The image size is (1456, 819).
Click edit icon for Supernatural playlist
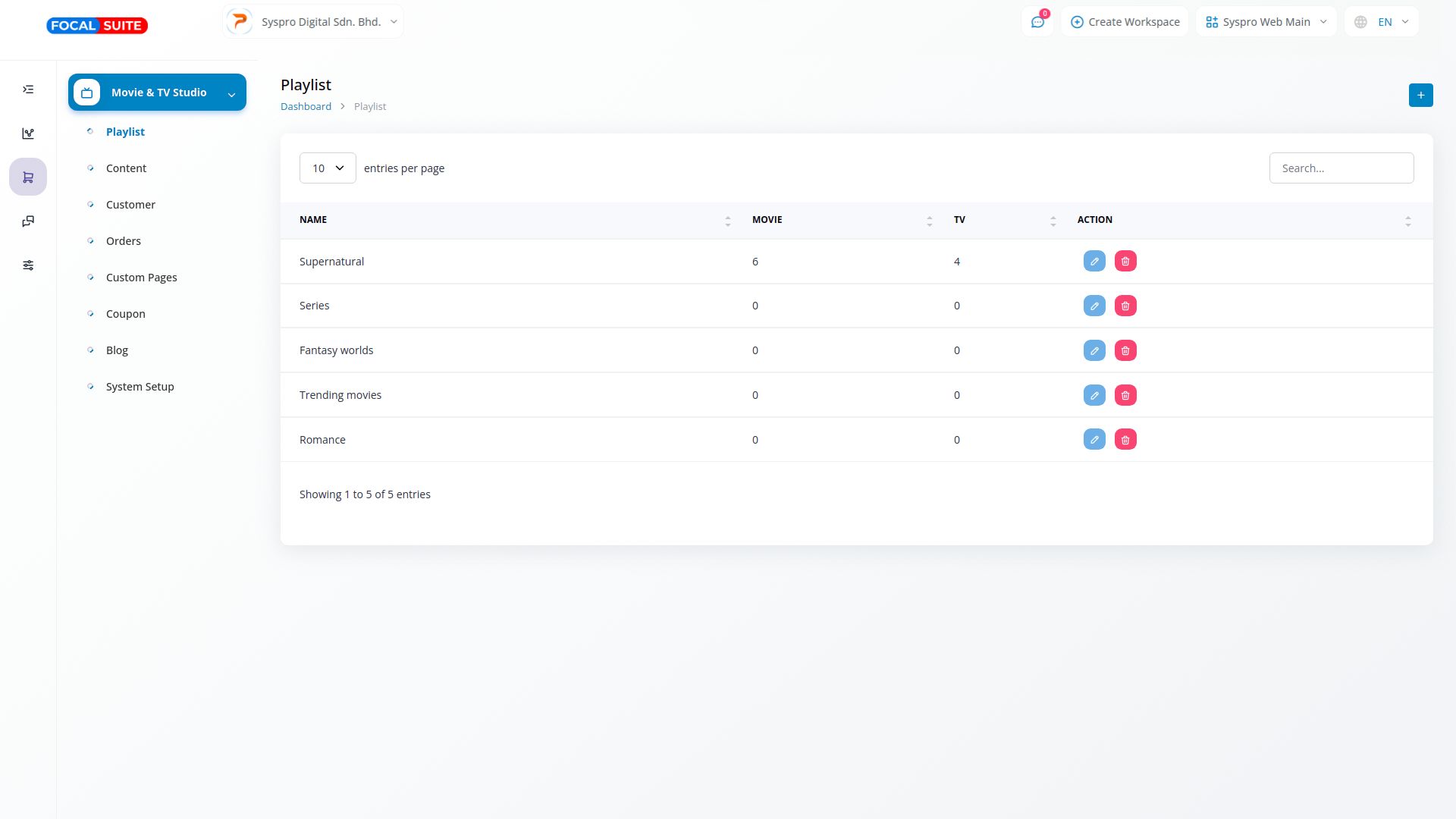point(1094,262)
